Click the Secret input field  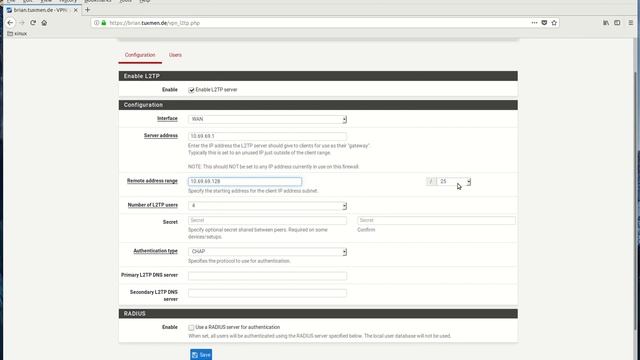coord(267,220)
